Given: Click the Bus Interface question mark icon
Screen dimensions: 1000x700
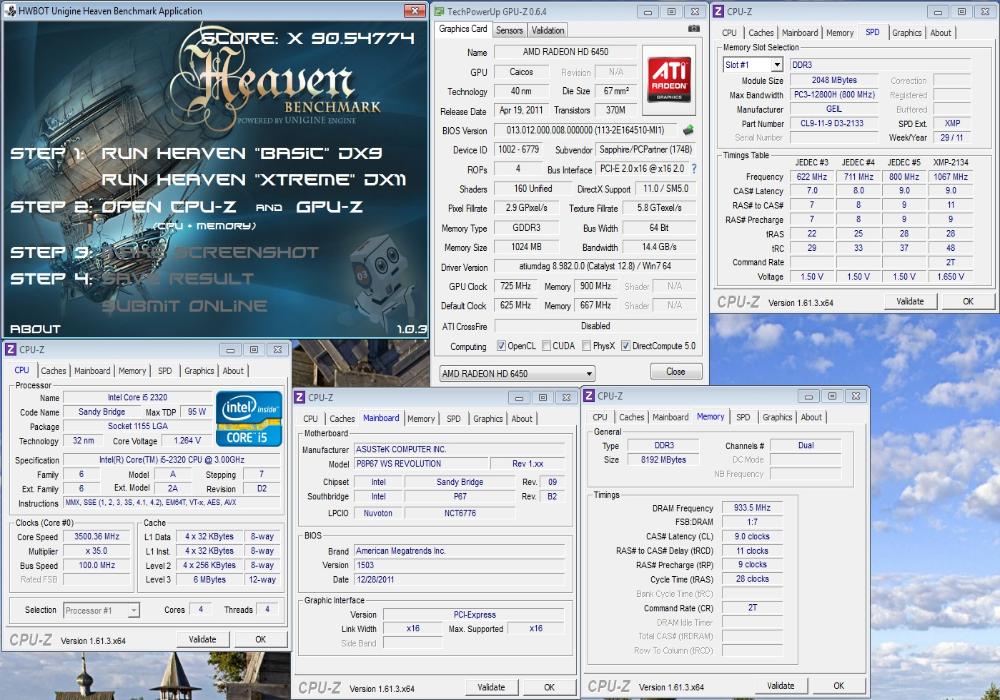Looking at the screenshot, I should (x=694, y=169).
